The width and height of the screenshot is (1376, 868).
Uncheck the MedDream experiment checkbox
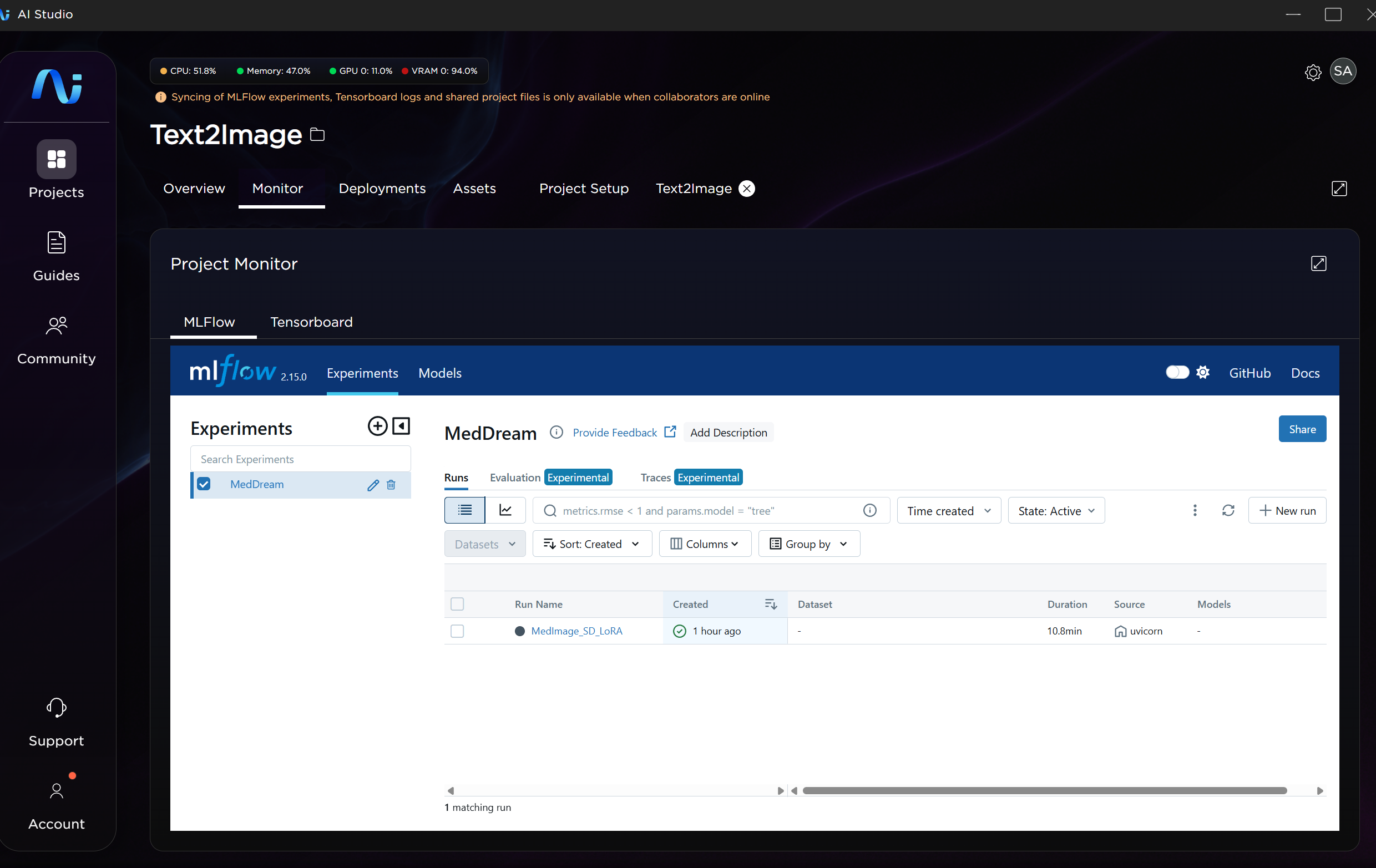[204, 484]
